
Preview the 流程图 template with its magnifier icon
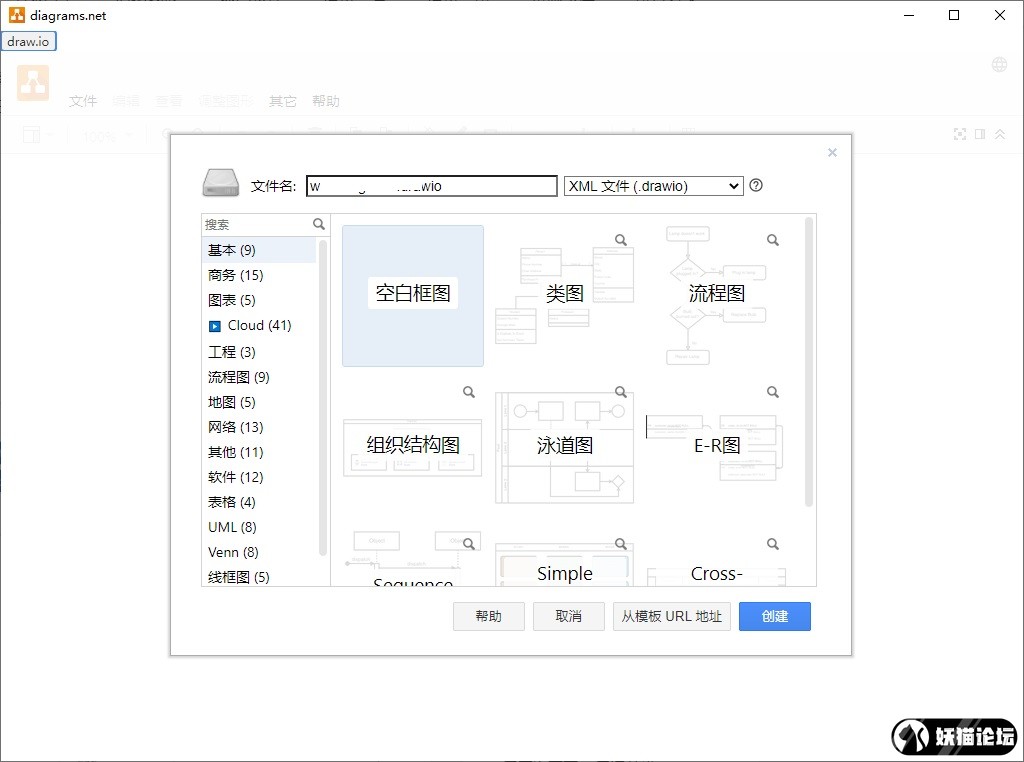point(773,240)
